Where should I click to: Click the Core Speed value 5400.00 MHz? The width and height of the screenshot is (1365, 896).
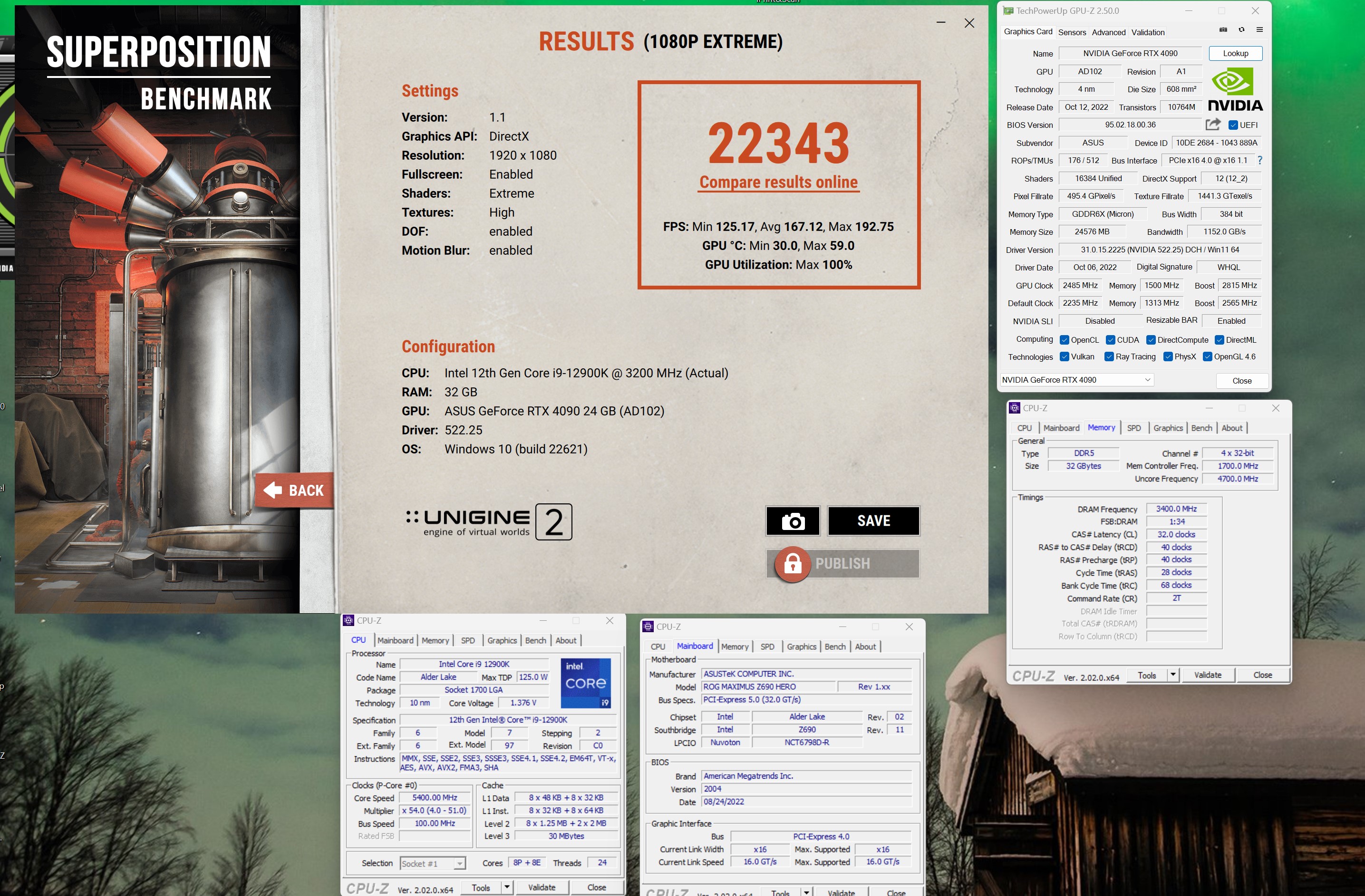point(434,798)
